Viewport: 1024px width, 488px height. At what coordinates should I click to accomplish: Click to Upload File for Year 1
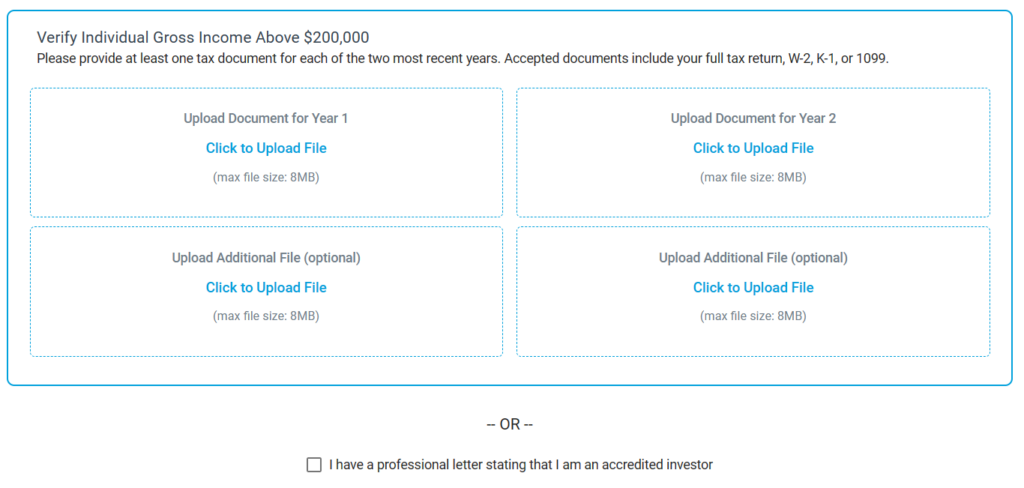point(266,148)
